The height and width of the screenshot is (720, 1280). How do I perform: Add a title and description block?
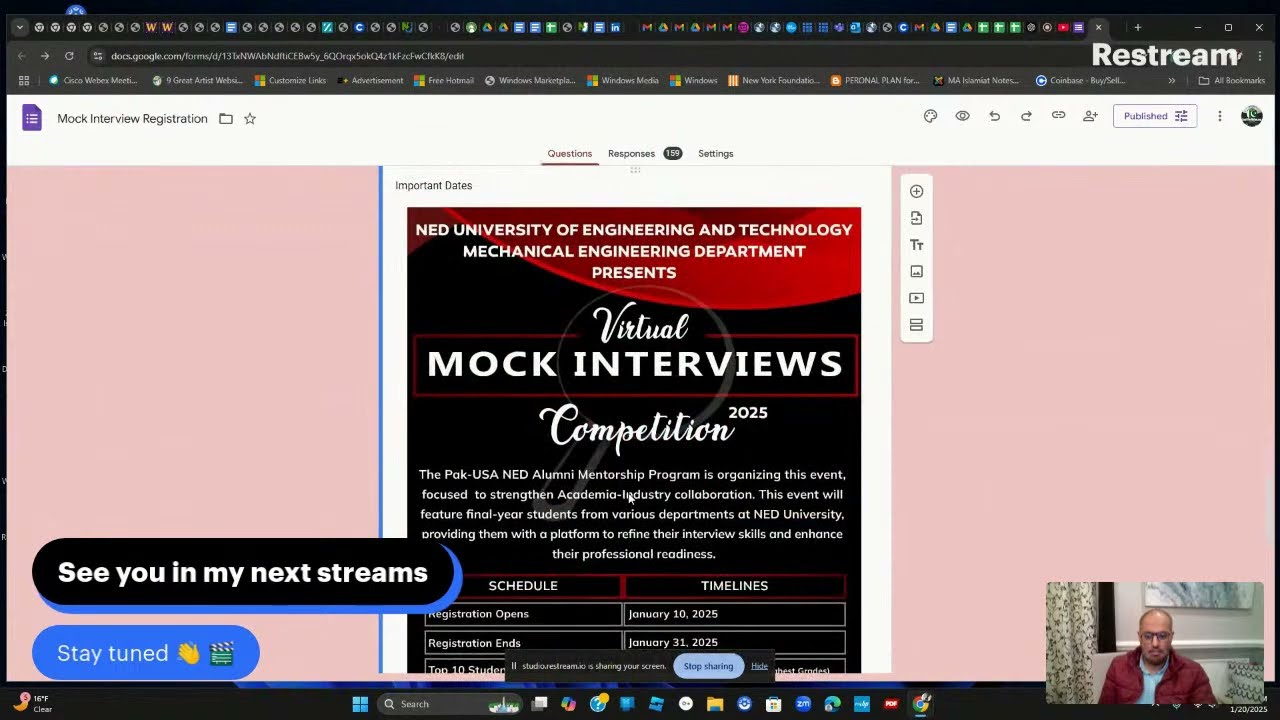pos(916,245)
